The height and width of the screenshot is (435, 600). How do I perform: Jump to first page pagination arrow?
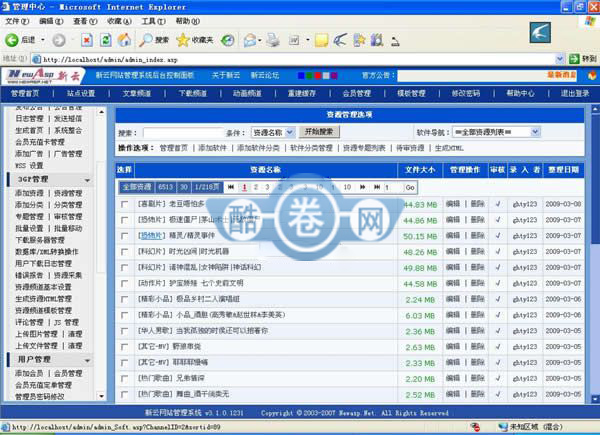tap(231, 187)
